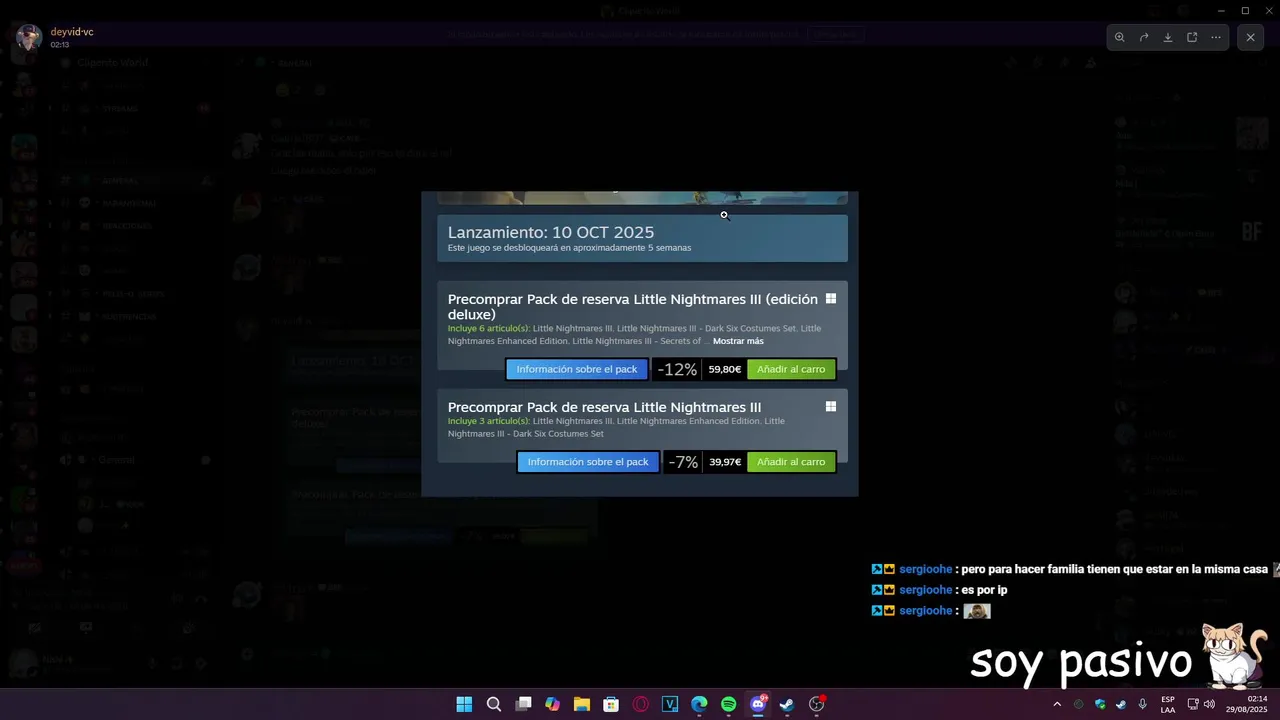Click the enlarged Little Nightmares III screenshot
The width and height of the screenshot is (1280, 720).
pyautogui.click(x=640, y=344)
